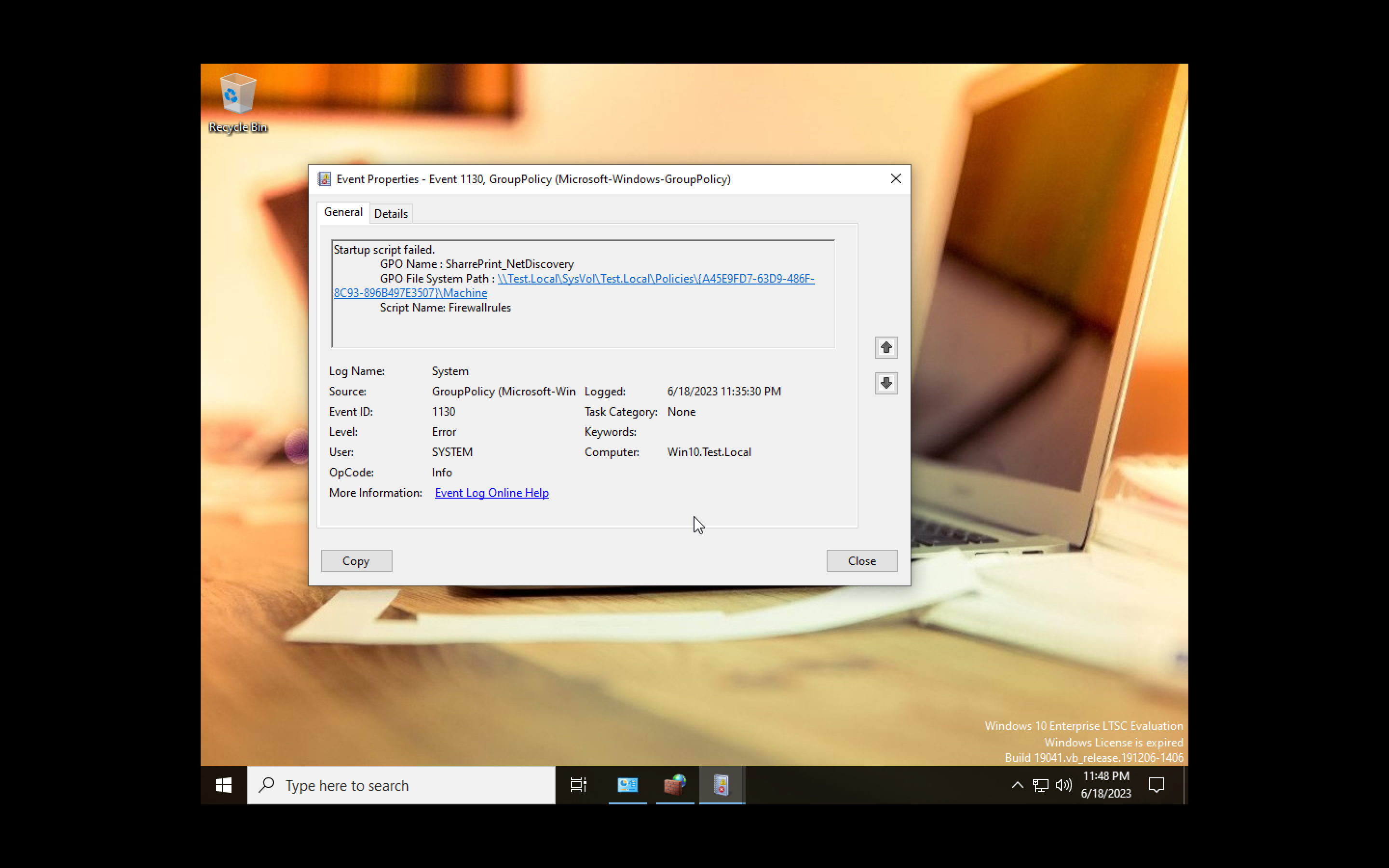Image resolution: width=1389 pixels, height=868 pixels.
Task: Click the volume icon in system tray
Action: pyautogui.click(x=1063, y=785)
